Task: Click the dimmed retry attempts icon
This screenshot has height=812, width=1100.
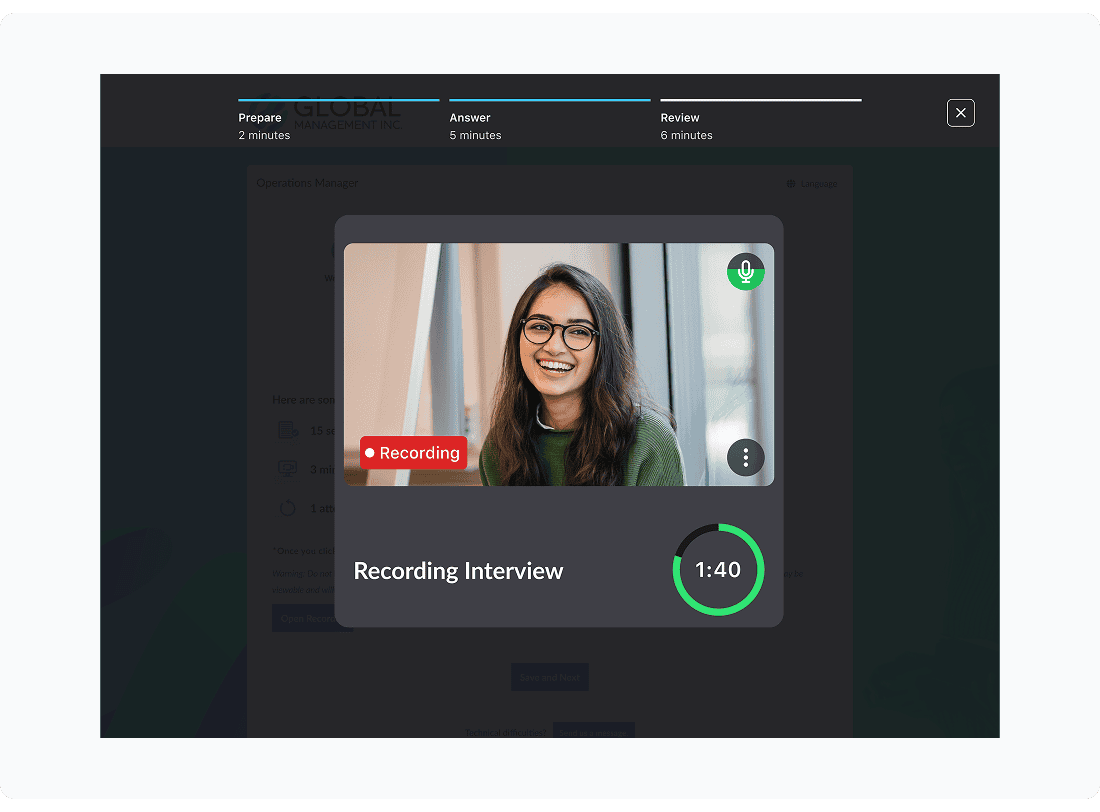Action: pos(288,508)
